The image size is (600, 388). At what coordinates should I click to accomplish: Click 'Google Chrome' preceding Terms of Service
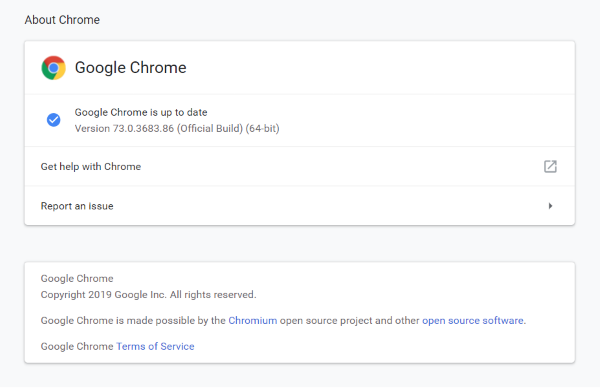[77, 346]
